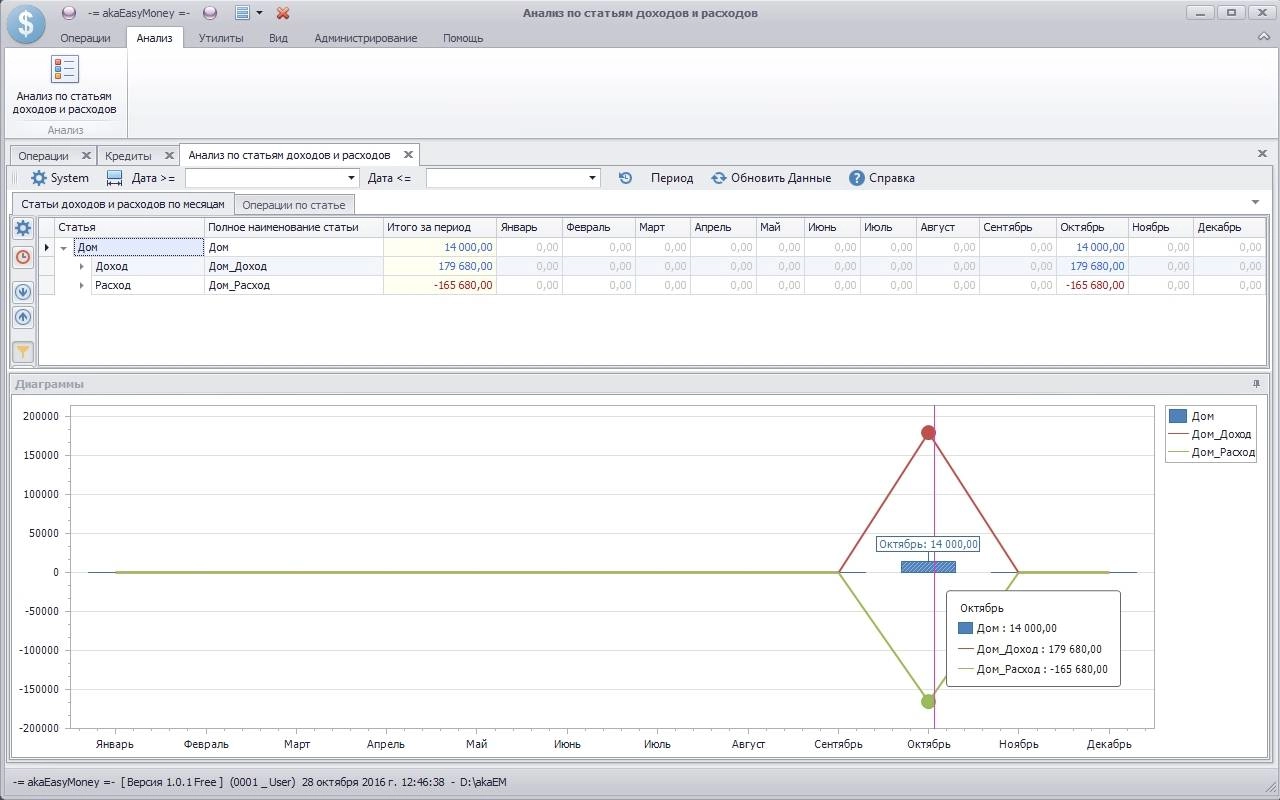
Task: Close the Анализ по статьям document tab
Action: [408, 155]
